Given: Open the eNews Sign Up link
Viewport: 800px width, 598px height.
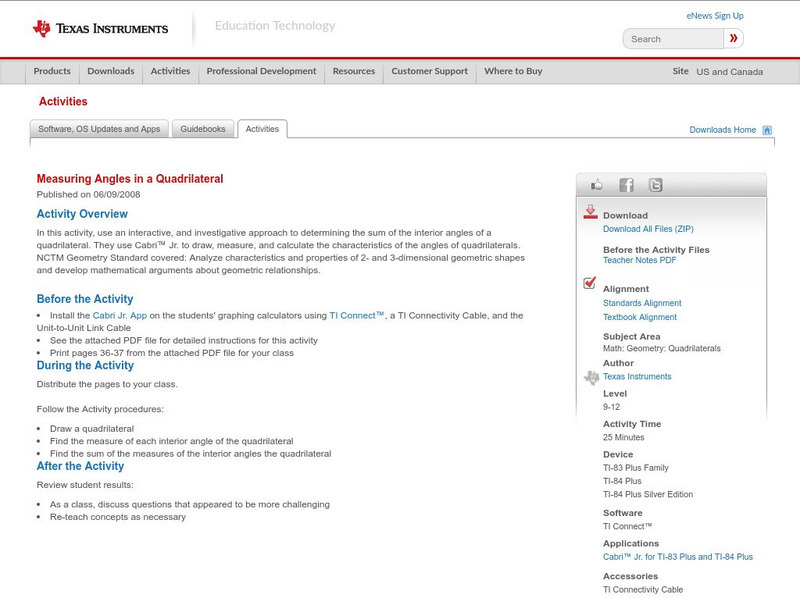Looking at the screenshot, I should [x=715, y=16].
